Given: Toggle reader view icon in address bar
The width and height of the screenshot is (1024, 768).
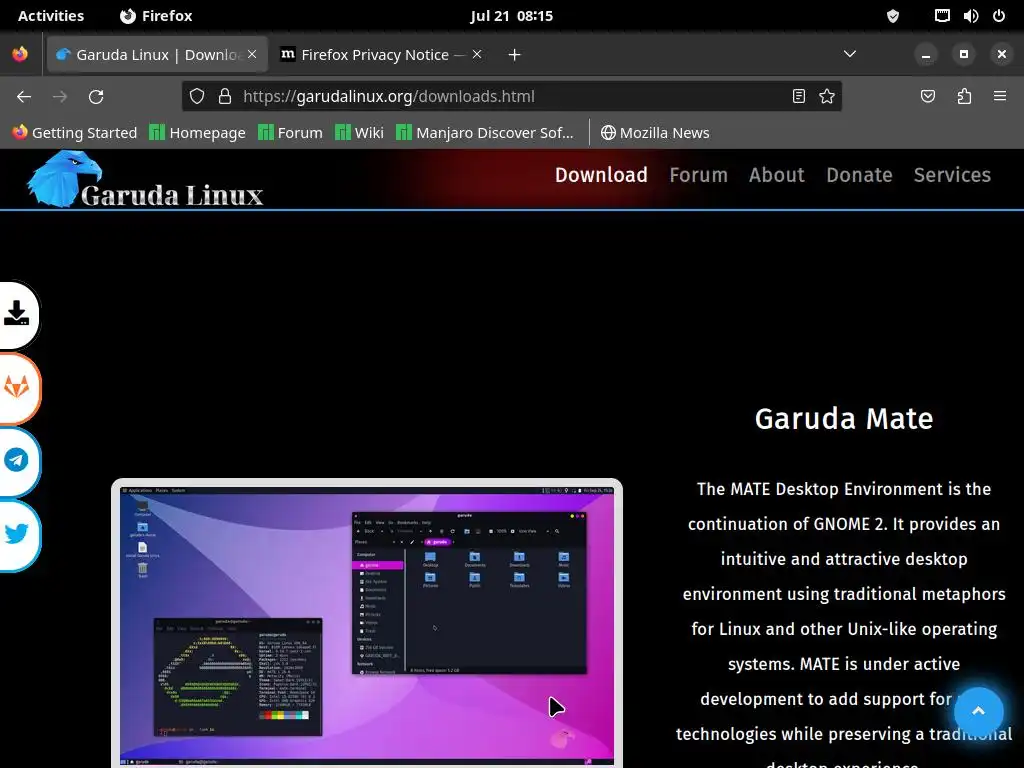Looking at the screenshot, I should click(x=799, y=97).
